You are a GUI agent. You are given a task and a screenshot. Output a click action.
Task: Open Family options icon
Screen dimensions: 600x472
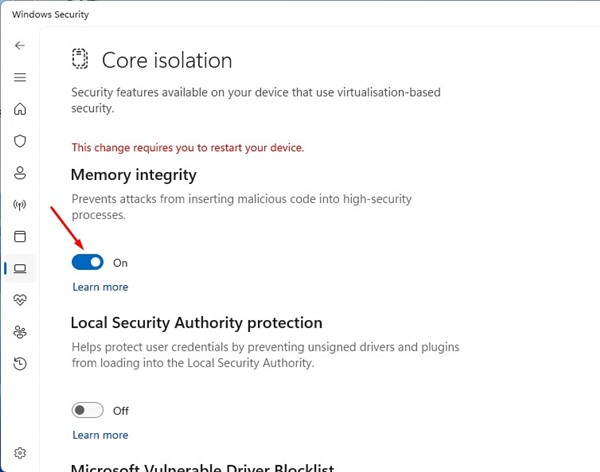point(20,332)
